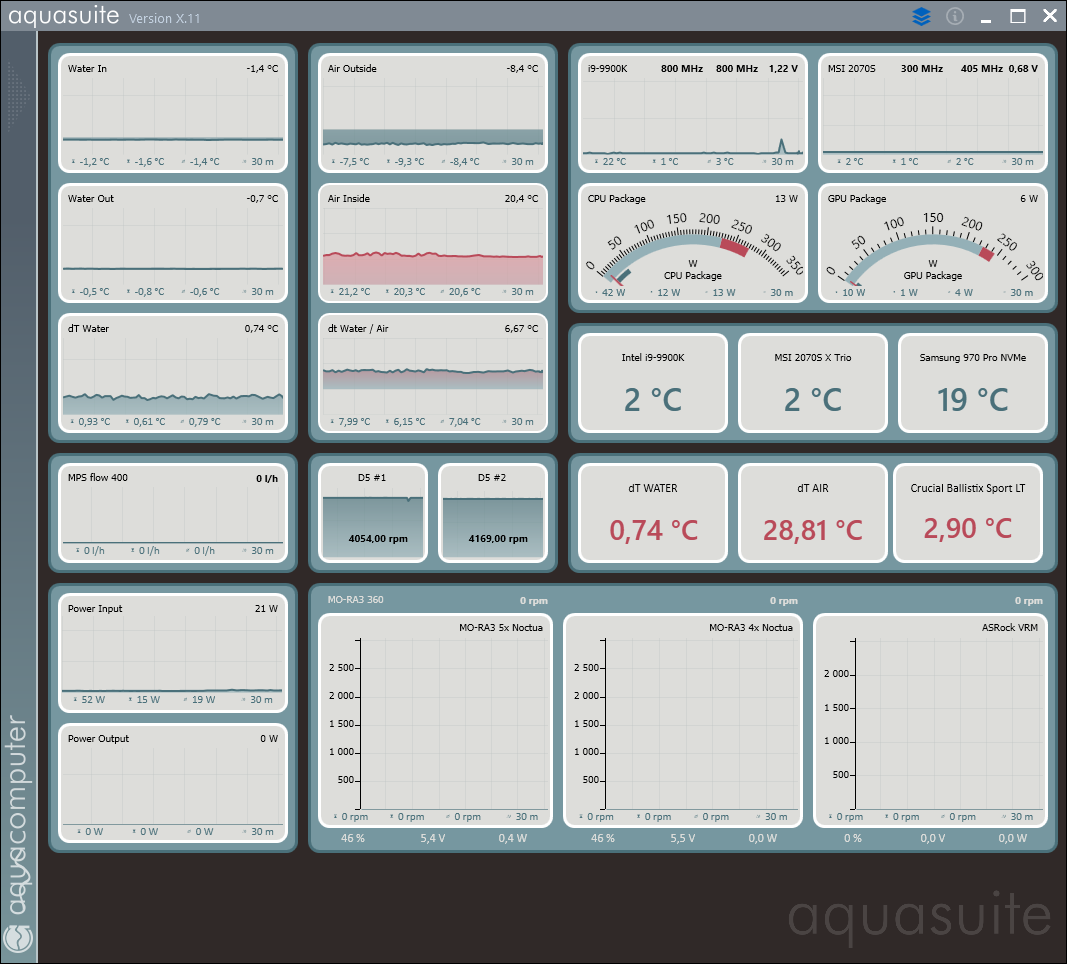
Task: Select the i9-9900K frequency chart
Action: [x=693, y=114]
